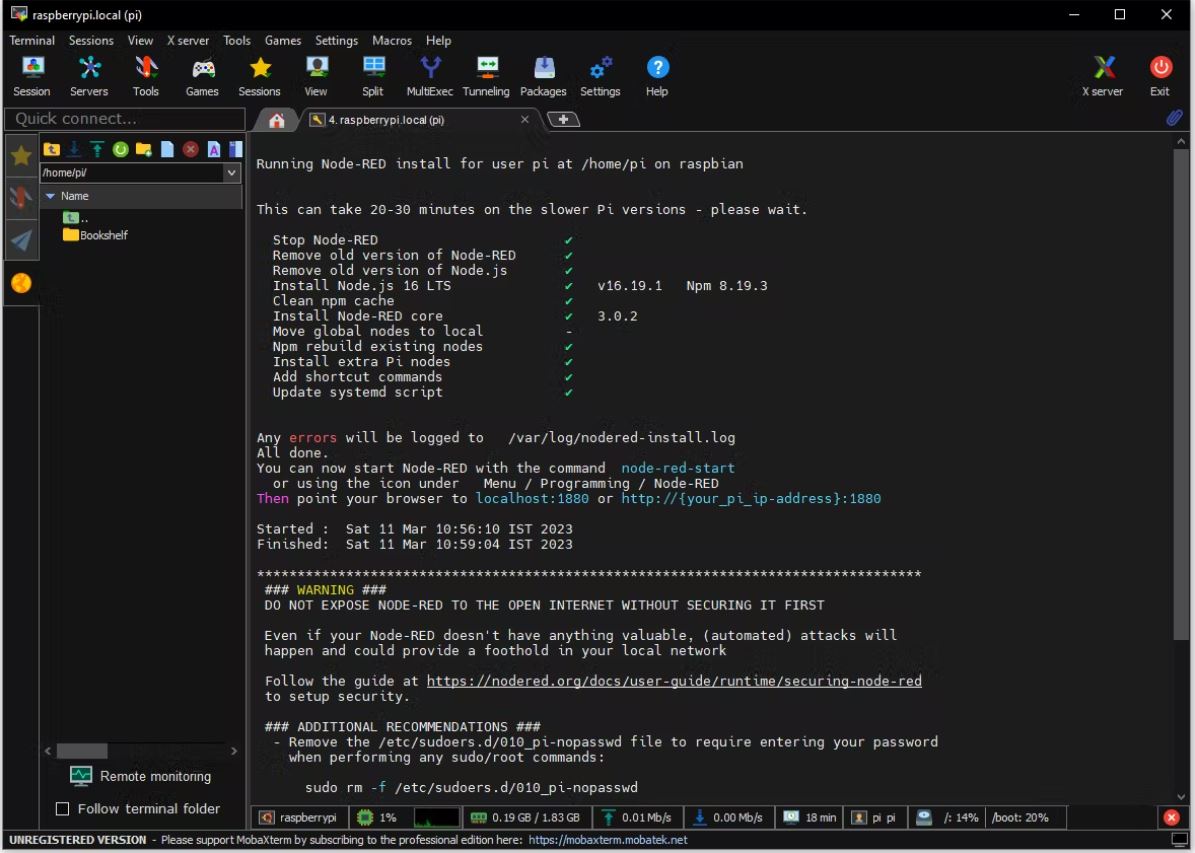The height and width of the screenshot is (853, 1195).
Task: Click the 0.01 Mb/s upload speed entry
Action: pyautogui.click(x=637, y=818)
